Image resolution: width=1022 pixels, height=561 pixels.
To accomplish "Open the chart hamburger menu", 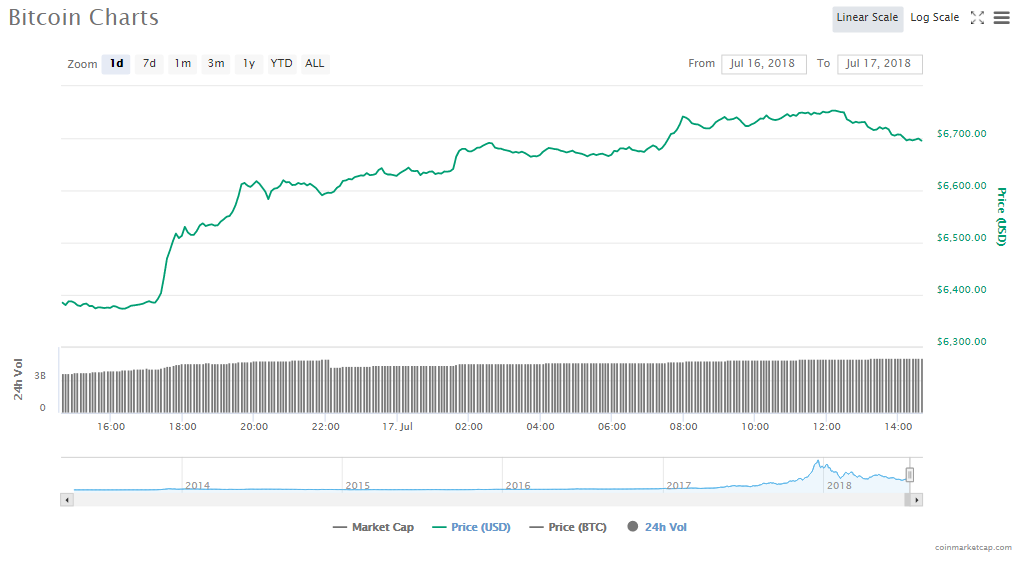I will coord(1001,17).
